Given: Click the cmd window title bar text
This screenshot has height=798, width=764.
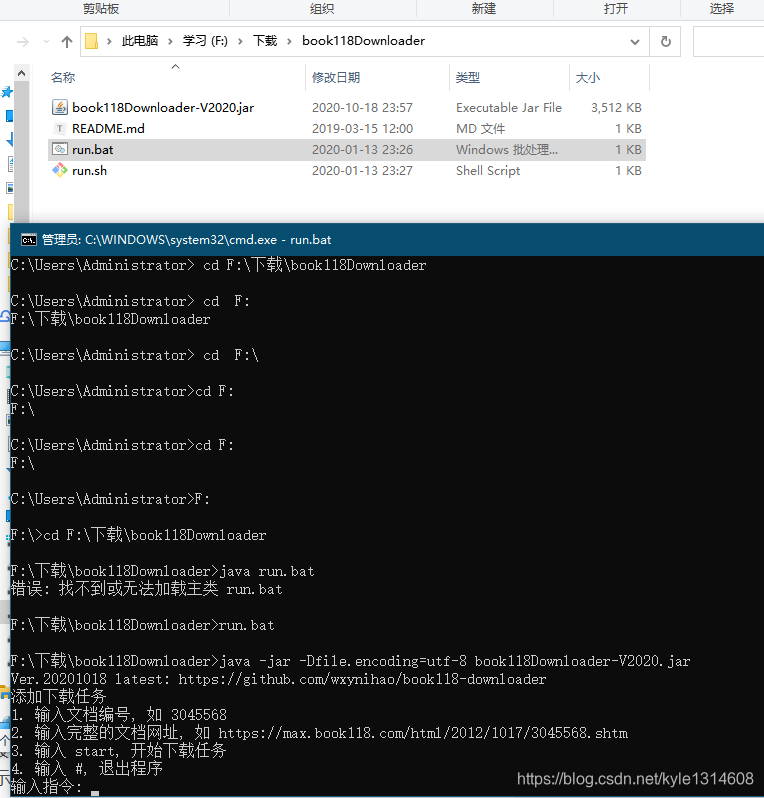Looking at the screenshot, I should pos(186,240).
